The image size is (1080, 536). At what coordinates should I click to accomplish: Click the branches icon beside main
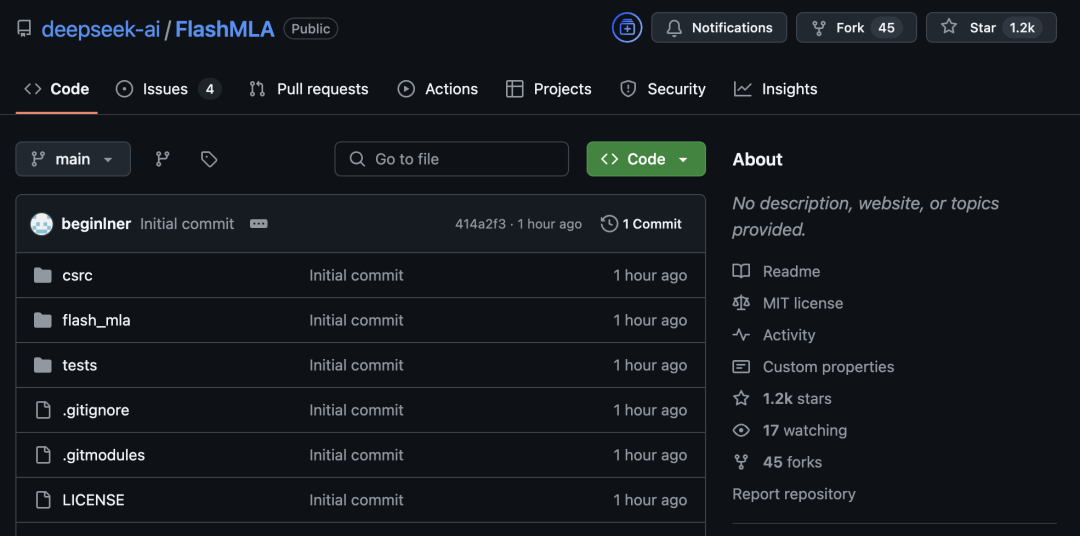coord(163,159)
